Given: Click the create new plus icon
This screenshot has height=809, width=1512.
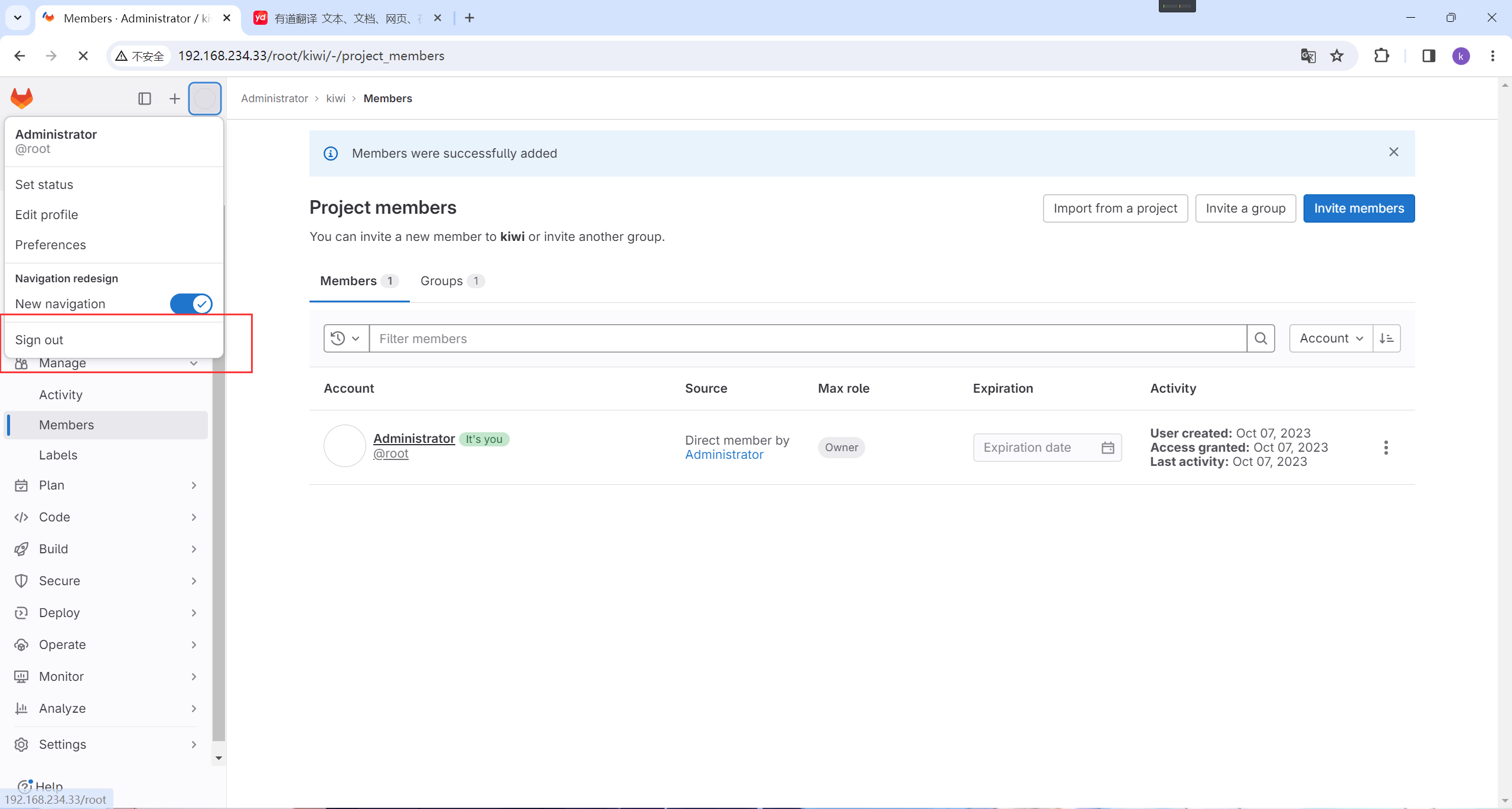Looking at the screenshot, I should (174, 99).
